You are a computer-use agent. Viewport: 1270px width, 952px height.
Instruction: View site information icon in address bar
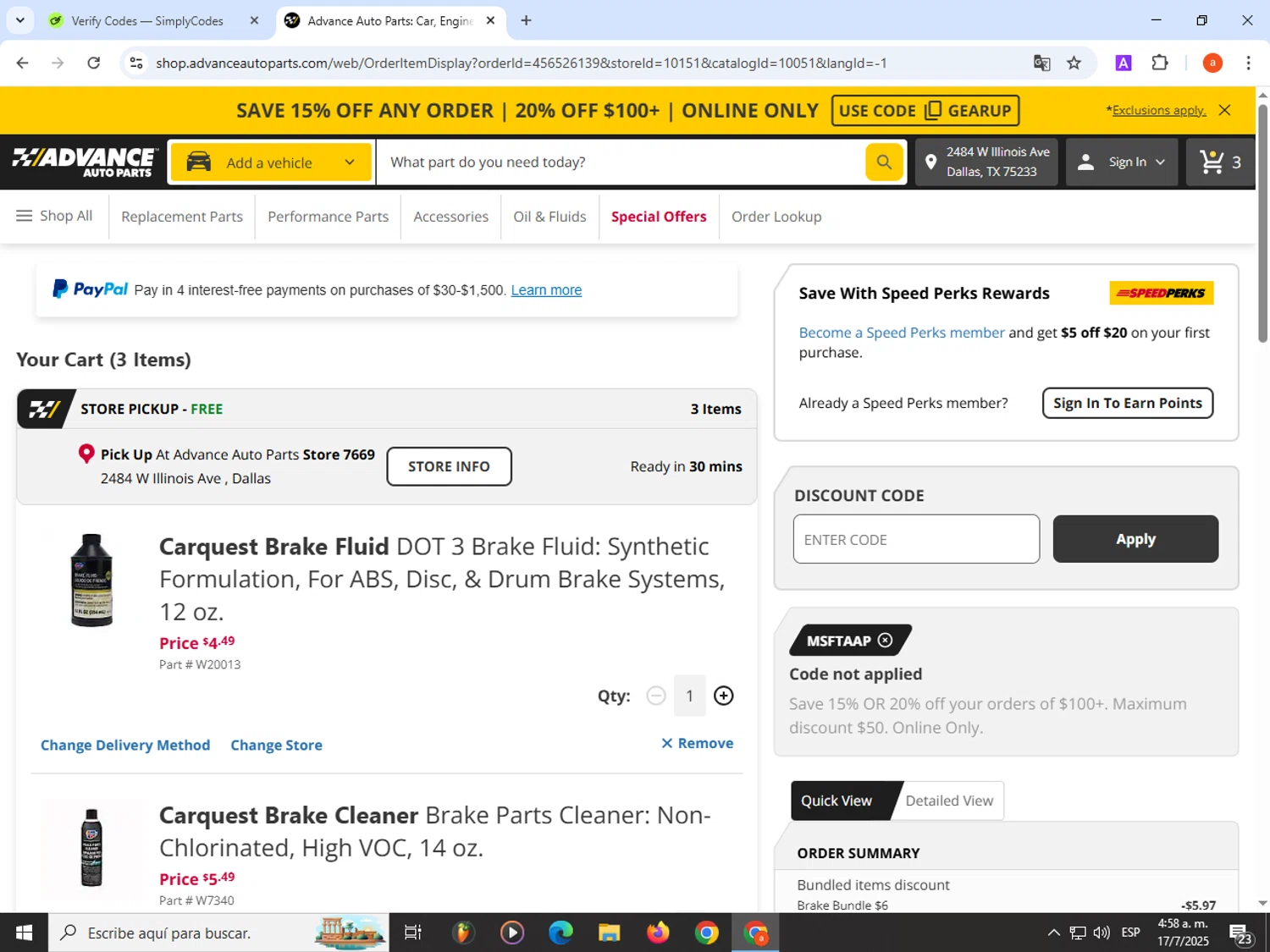[136, 63]
